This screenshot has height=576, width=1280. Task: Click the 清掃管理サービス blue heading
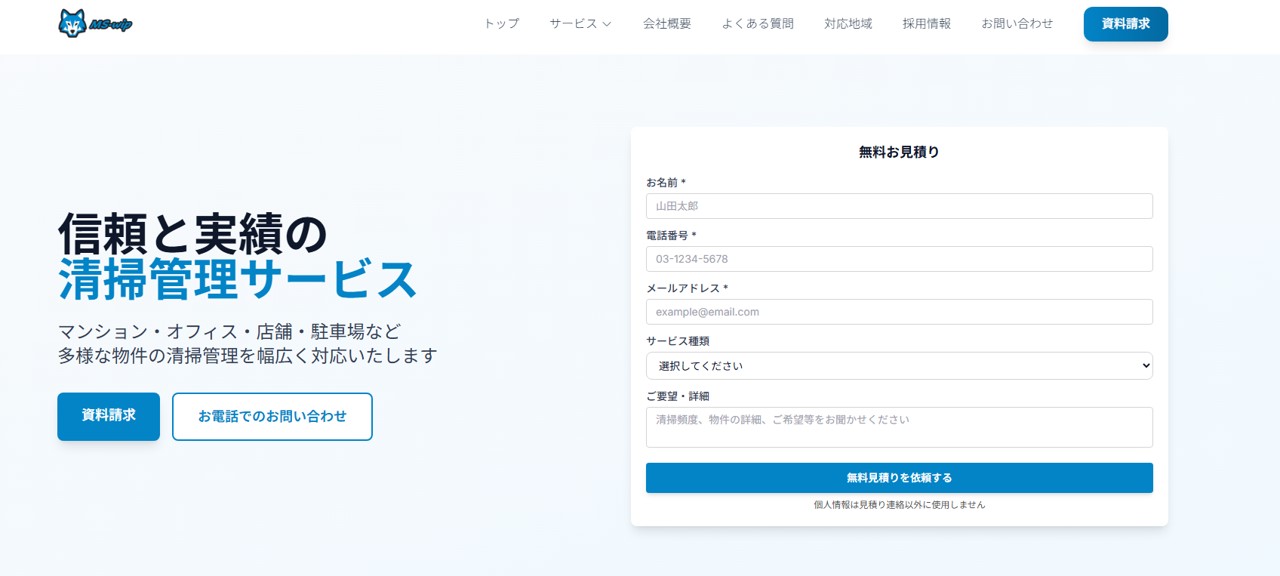[238, 280]
